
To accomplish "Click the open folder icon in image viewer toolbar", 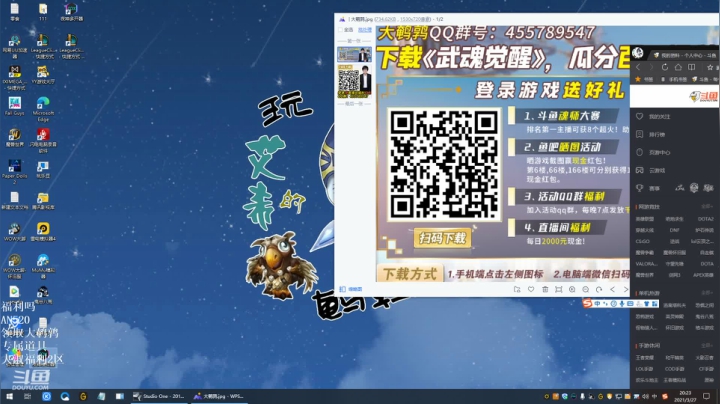I will [517, 289].
